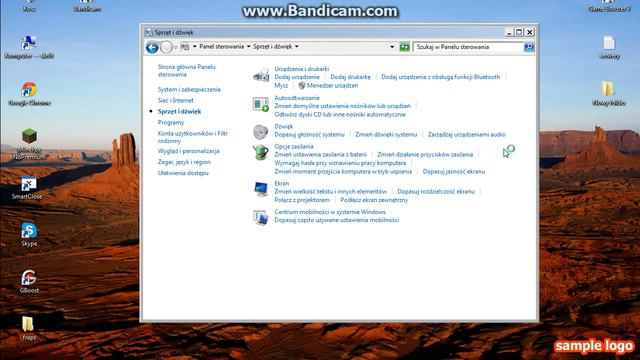The height and width of the screenshot is (360, 640).
Task: Expand dropdown arrow before Panel sterowania
Action: (195, 47)
